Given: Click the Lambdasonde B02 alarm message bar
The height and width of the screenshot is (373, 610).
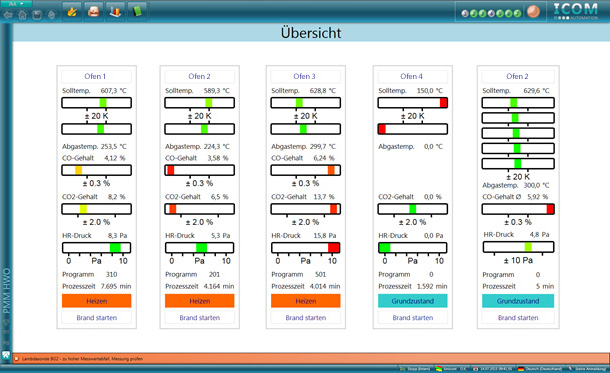Looking at the screenshot, I should 311,359.
